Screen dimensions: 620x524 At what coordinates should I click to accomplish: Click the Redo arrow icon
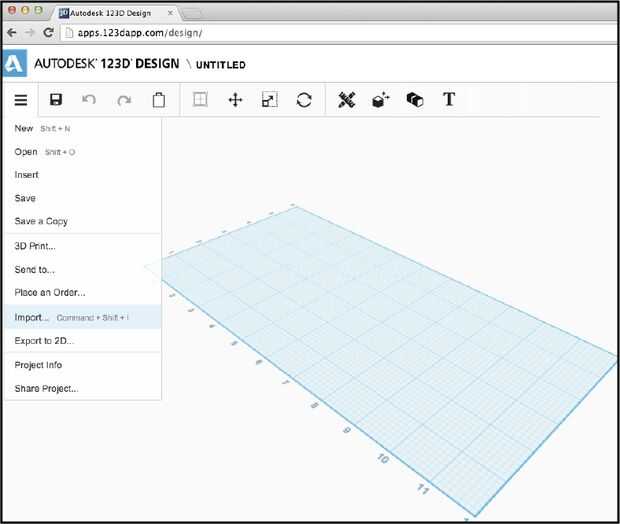pyautogui.click(x=124, y=100)
